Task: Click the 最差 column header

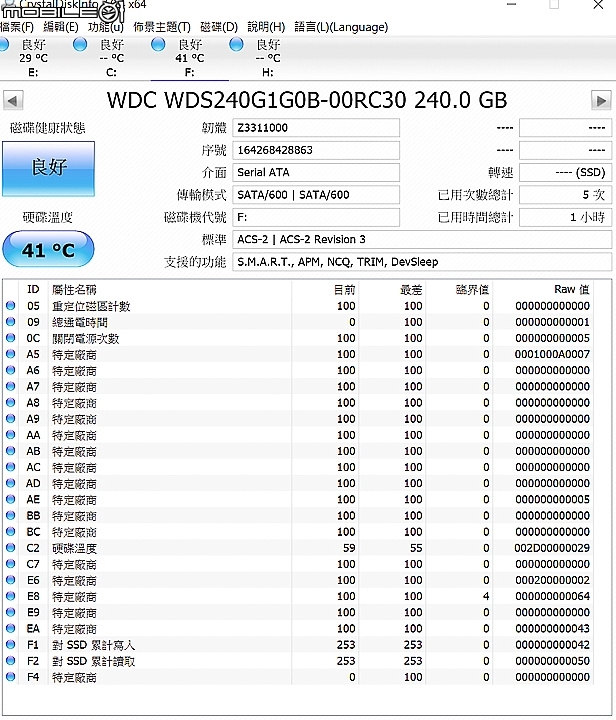Action: [x=392, y=289]
